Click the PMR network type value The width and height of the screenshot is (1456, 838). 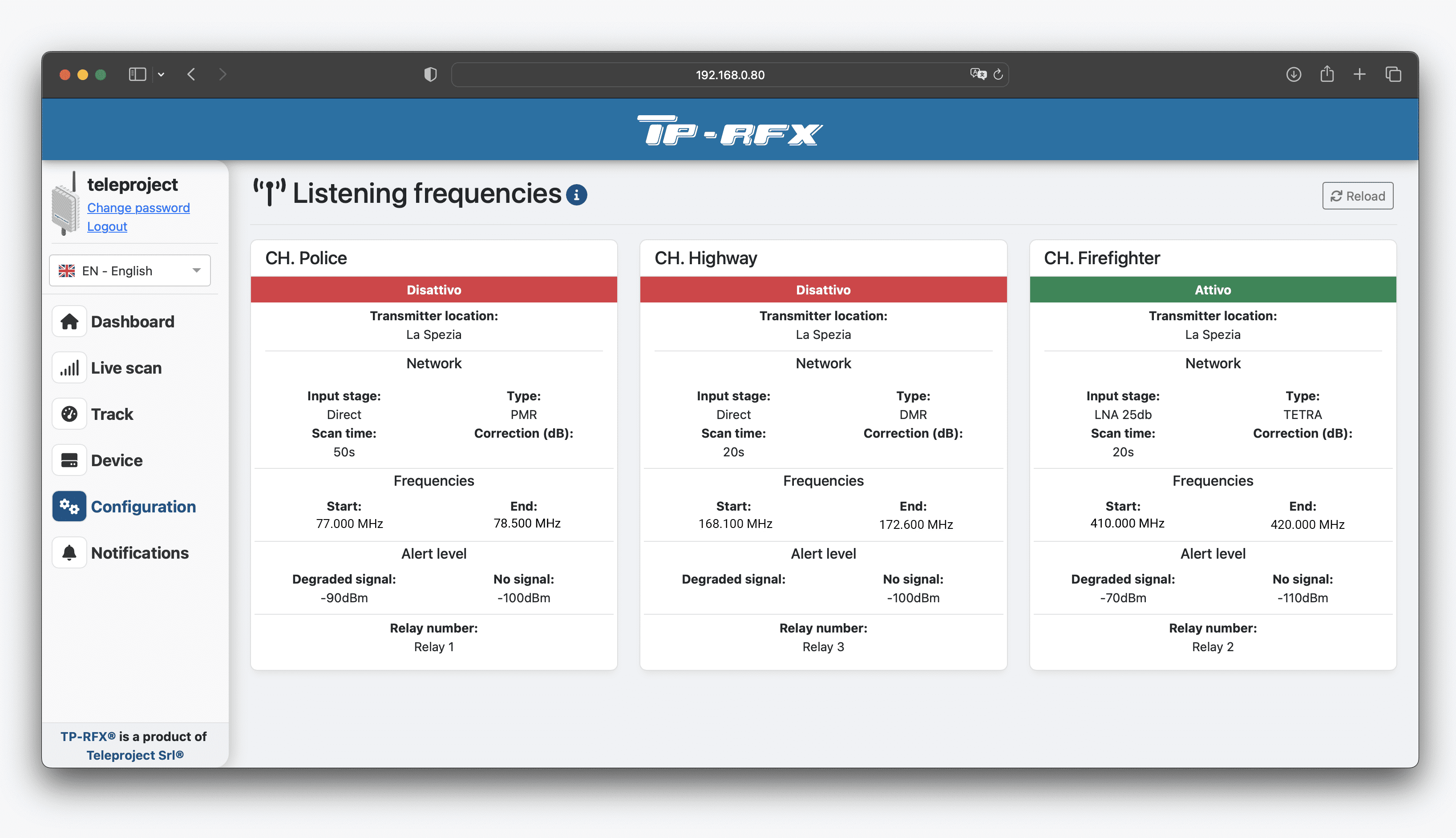click(x=523, y=415)
